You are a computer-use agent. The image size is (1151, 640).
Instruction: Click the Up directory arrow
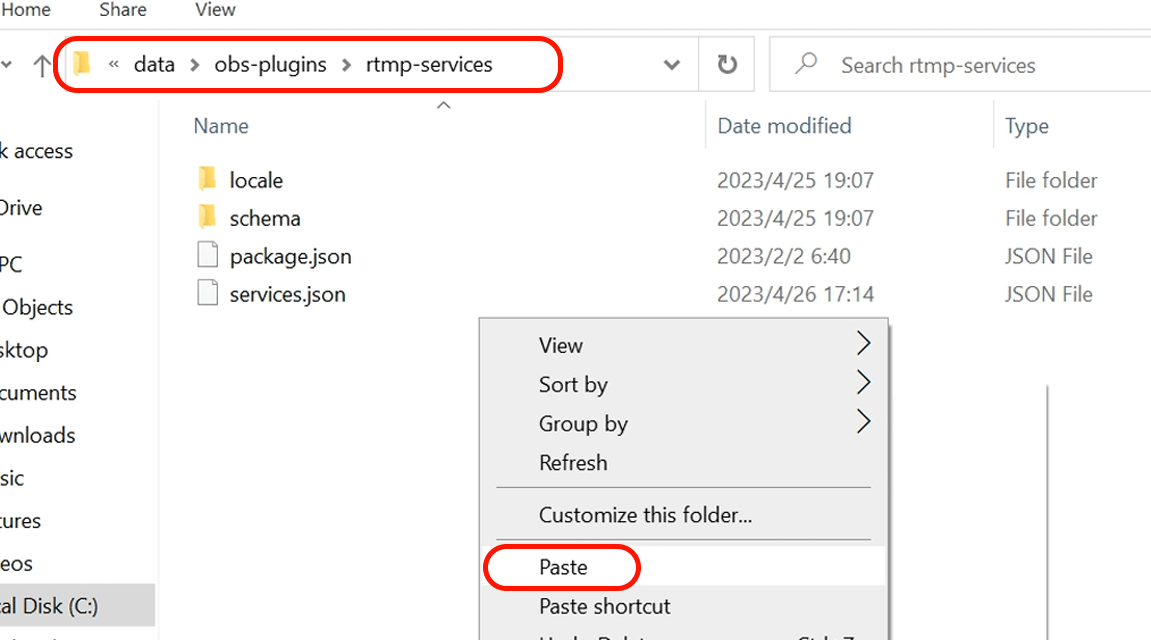tap(41, 66)
